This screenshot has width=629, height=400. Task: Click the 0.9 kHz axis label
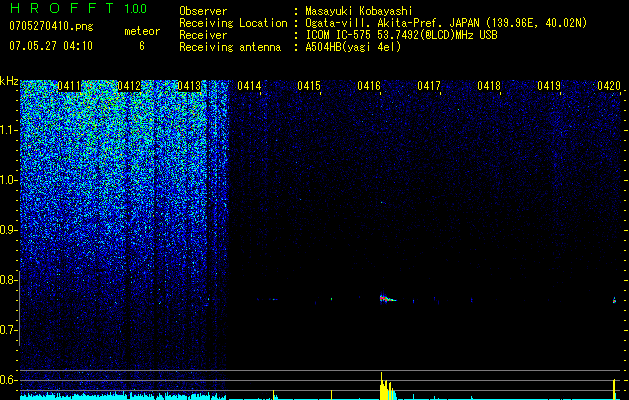[7, 230]
